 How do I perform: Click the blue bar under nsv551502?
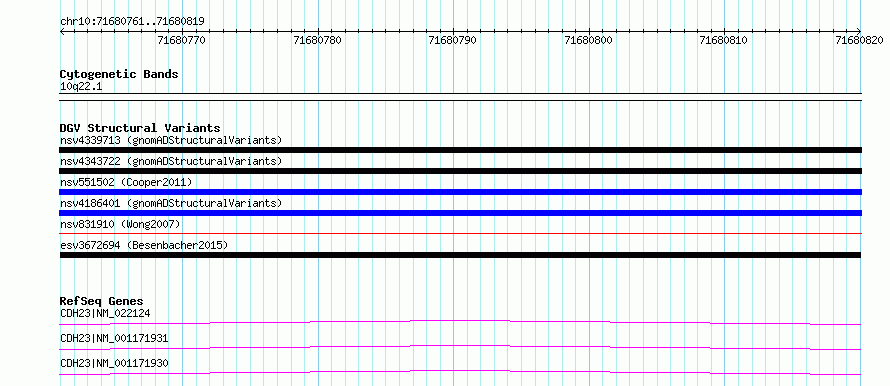point(460,192)
